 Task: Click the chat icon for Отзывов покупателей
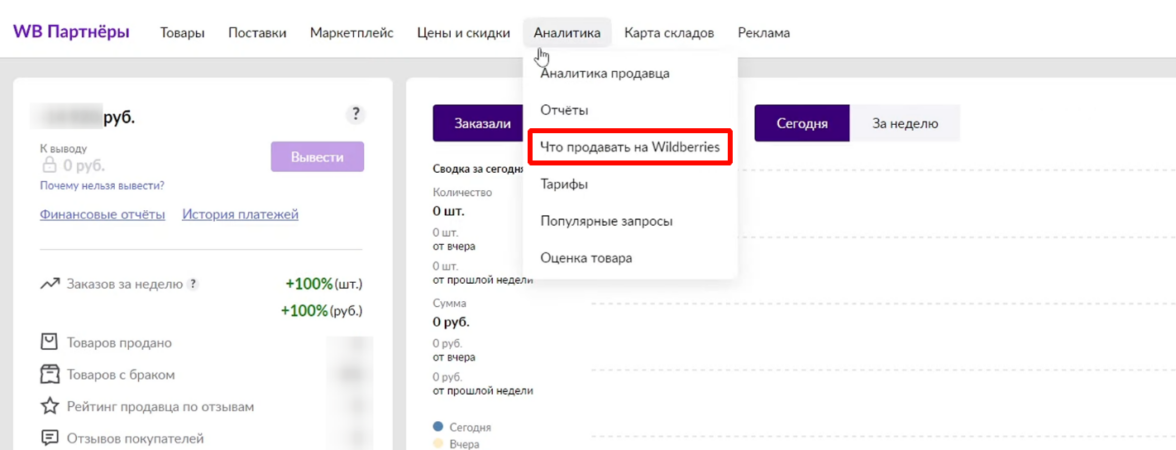[49, 438]
